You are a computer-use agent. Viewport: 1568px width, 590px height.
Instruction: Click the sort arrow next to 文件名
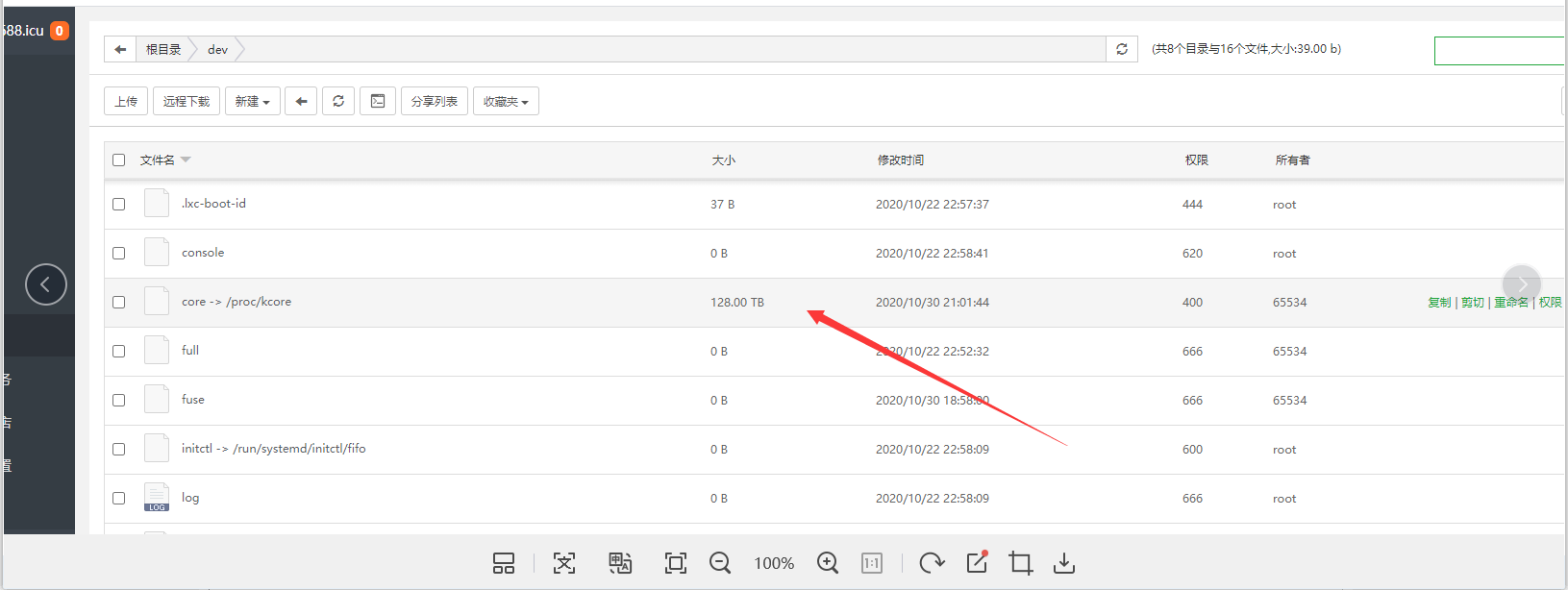[x=186, y=160]
